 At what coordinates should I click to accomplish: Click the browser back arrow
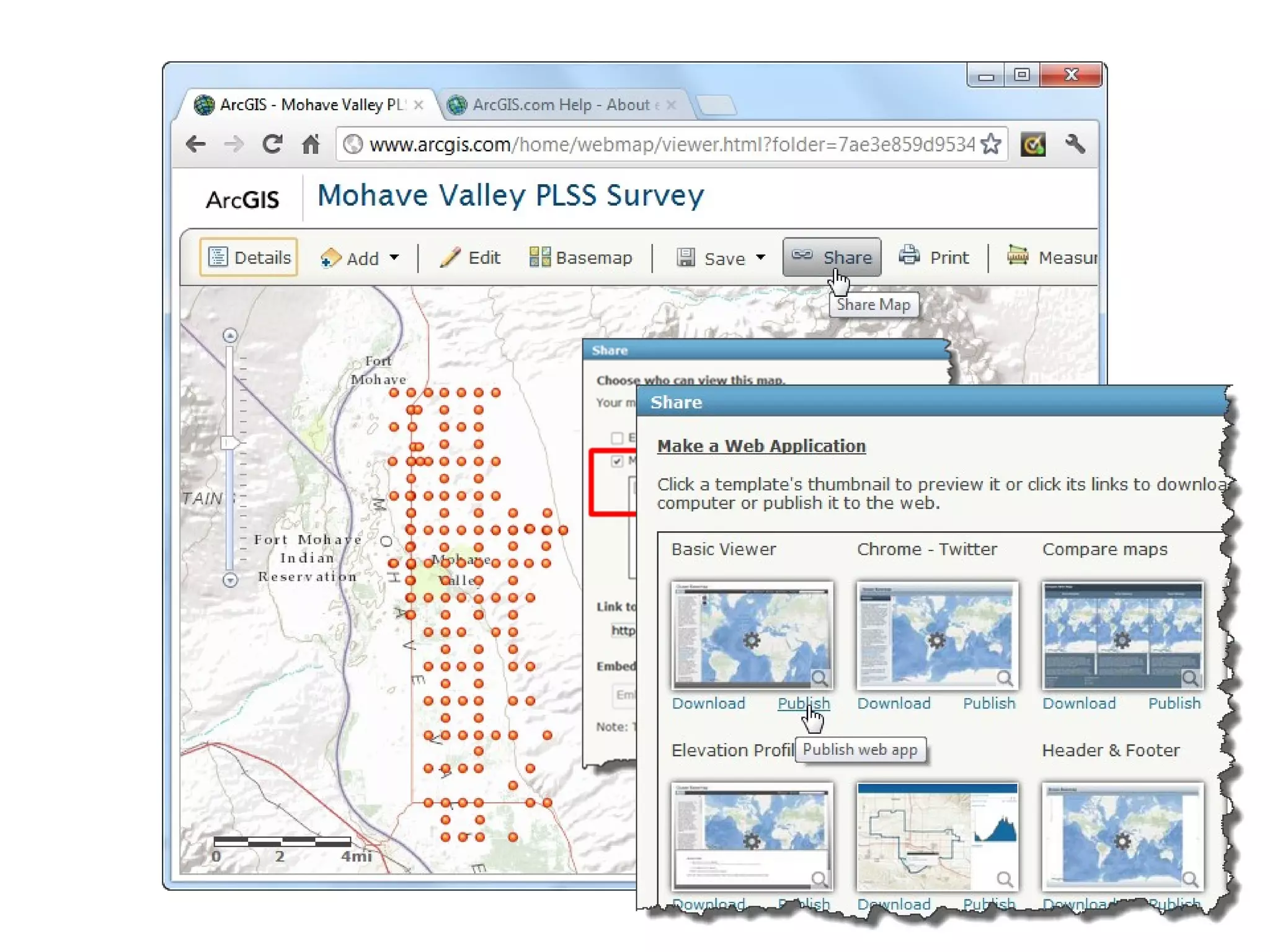coord(196,144)
